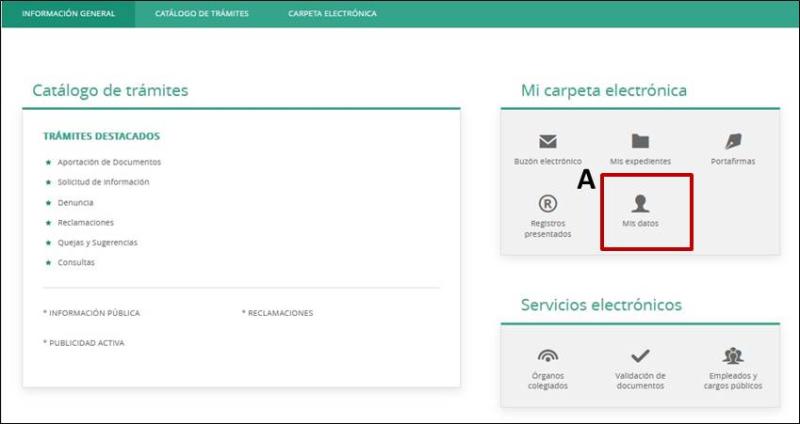Open the Aportación de Documentos link
This screenshot has width=800, height=424.
coord(109,162)
